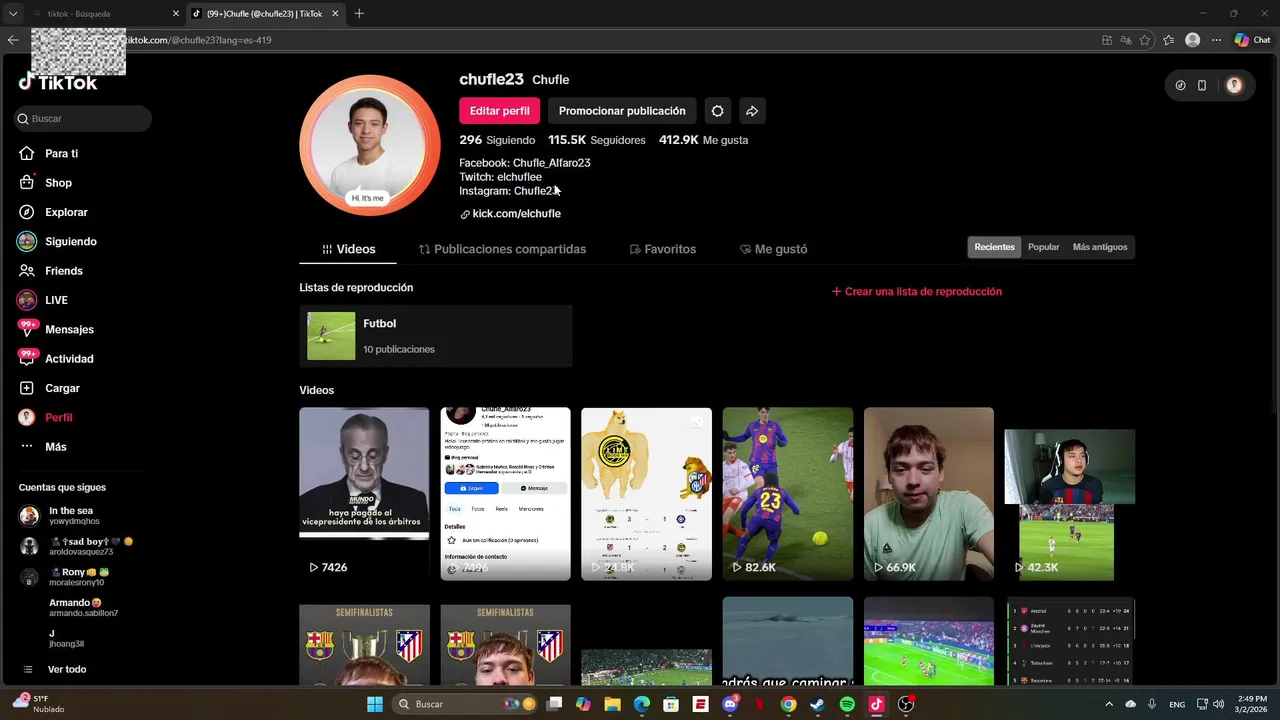Open the doge meme video with 24.8K views
1280x720 pixels.
point(646,493)
